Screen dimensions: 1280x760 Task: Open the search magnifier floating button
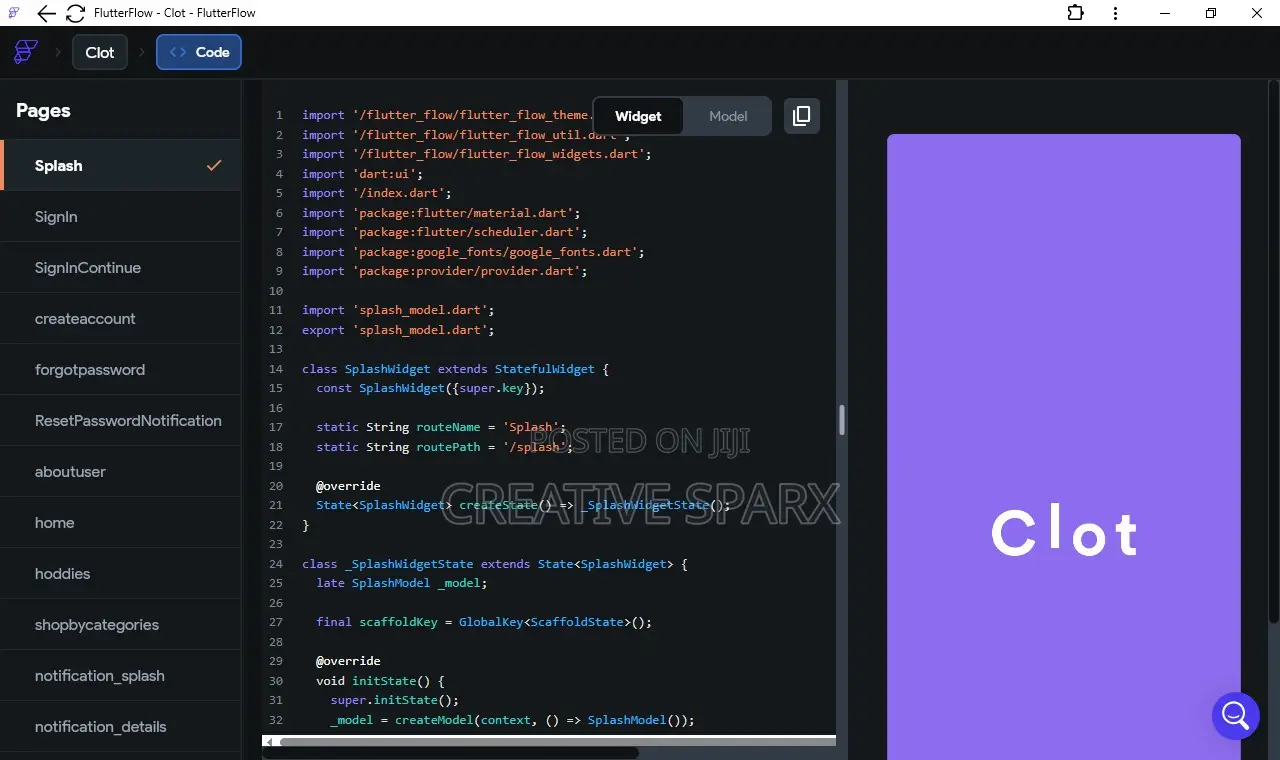click(1235, 716)
